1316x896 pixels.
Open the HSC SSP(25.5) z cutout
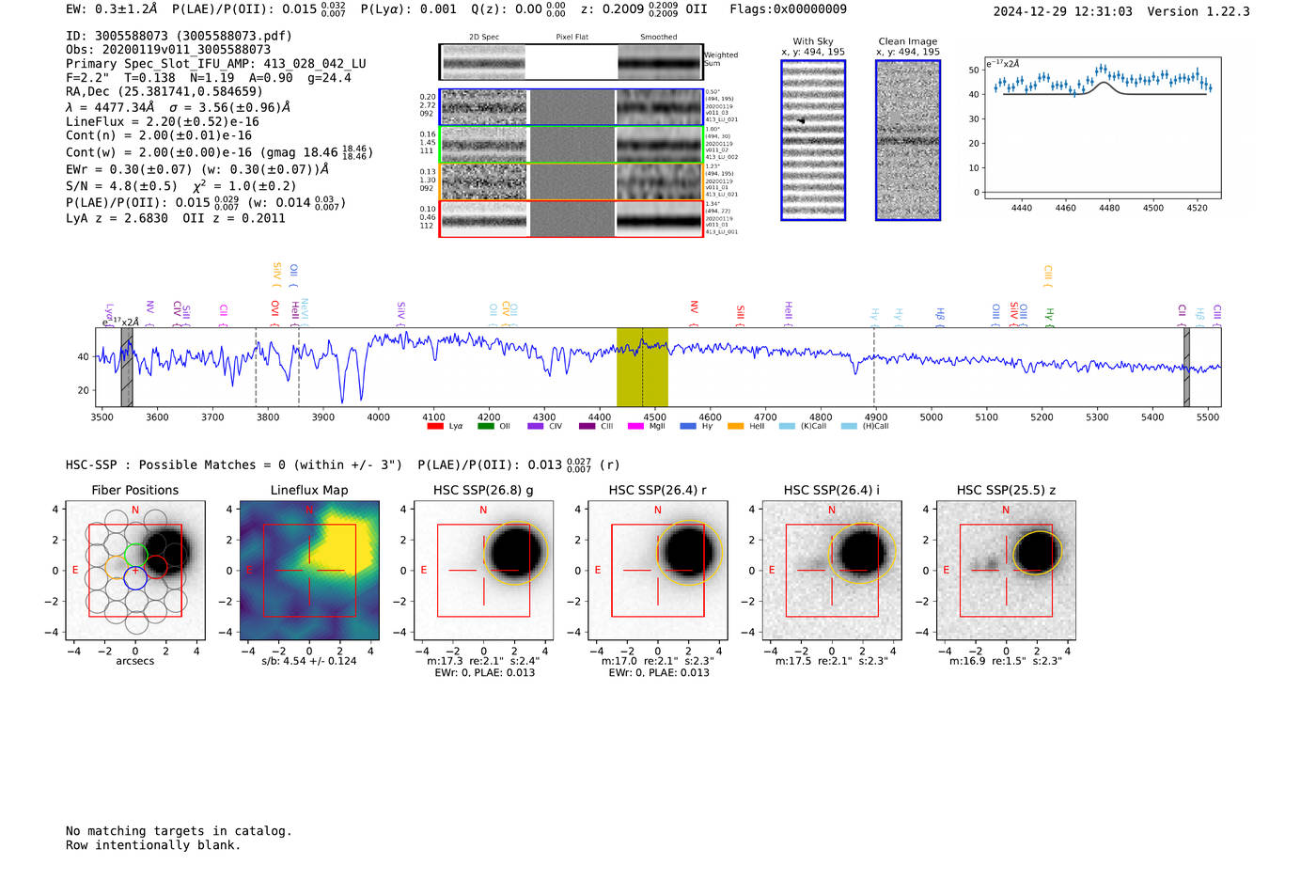[1006, 571]
